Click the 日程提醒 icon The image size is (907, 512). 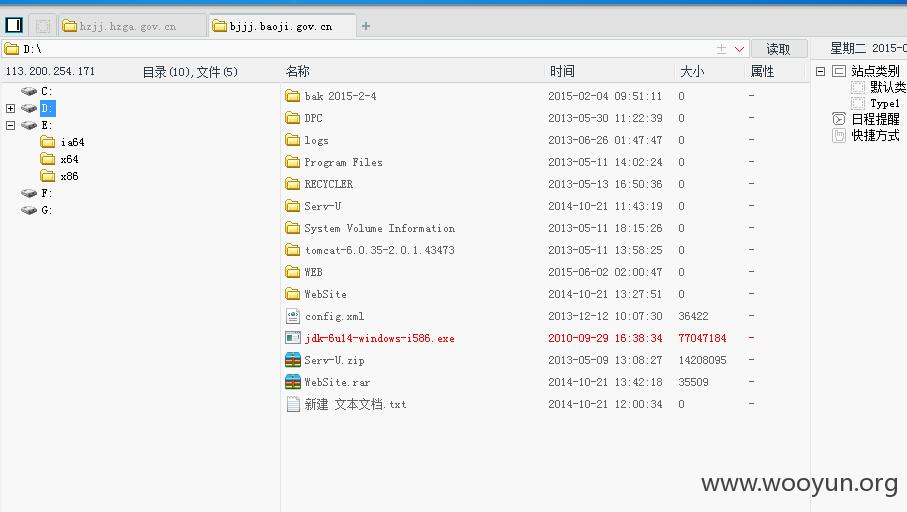839,119
